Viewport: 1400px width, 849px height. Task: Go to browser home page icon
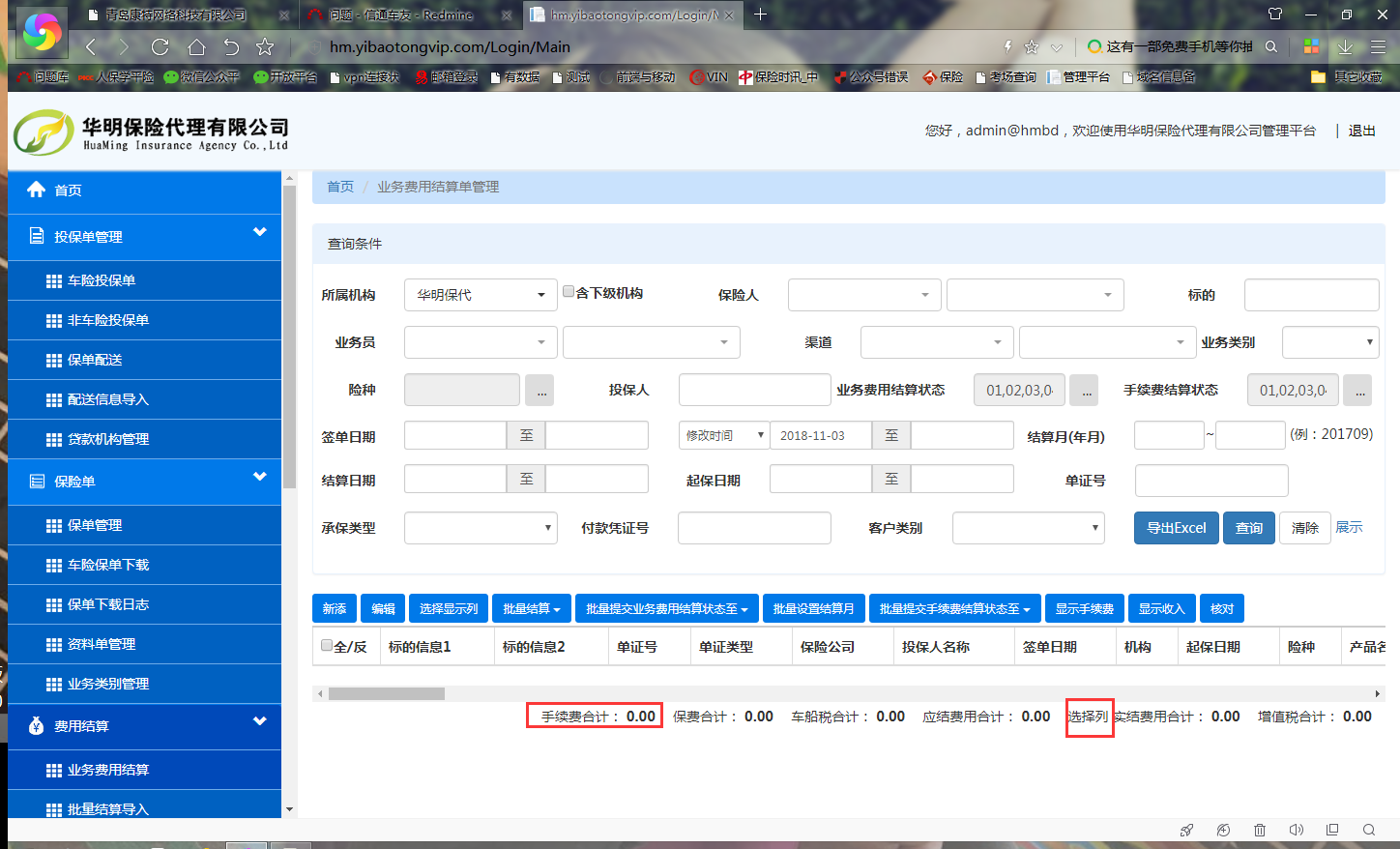[x=196, y=47]
